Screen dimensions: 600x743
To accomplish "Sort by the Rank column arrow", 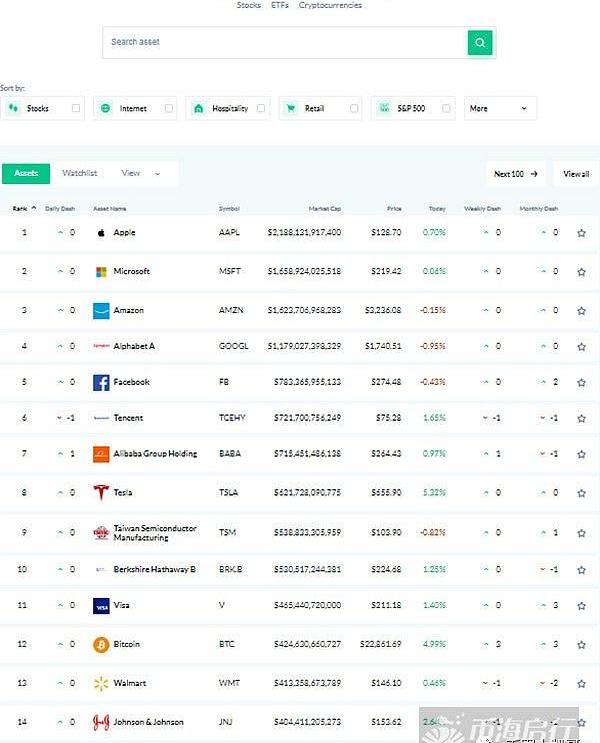I will (34, 208).
